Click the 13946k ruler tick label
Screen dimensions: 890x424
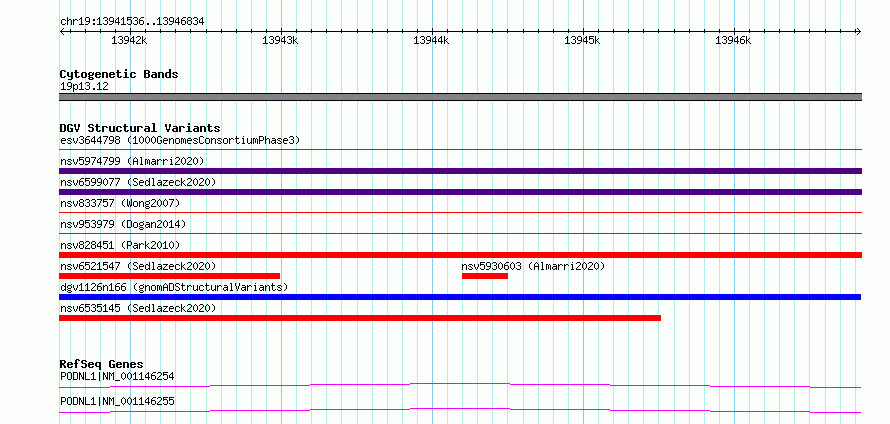tap(733, 40)
